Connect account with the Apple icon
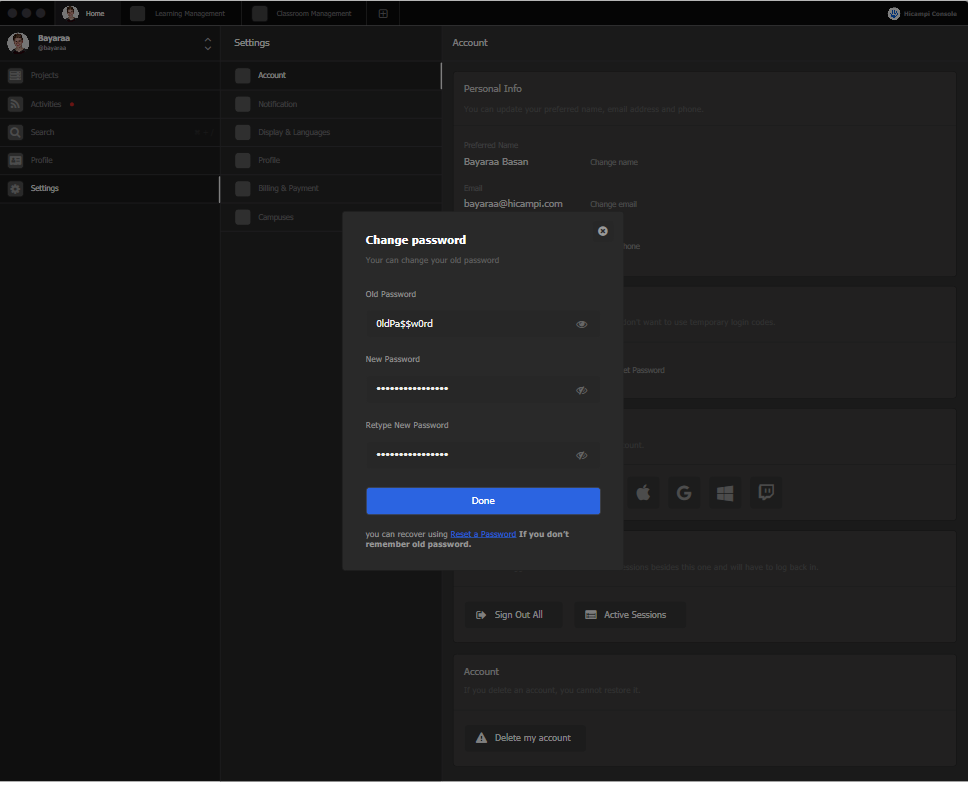Screen dimensions: 968x787 click(x=643, y=492)
